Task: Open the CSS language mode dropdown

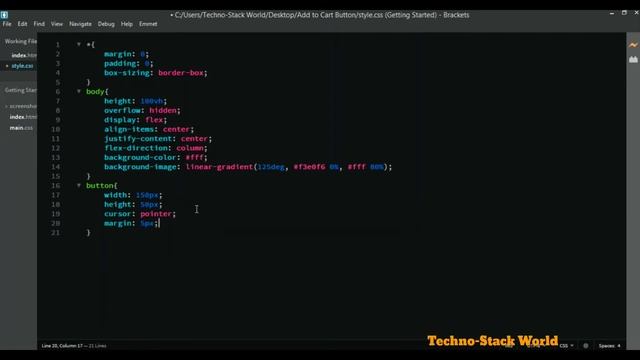Action: [566, 346]
